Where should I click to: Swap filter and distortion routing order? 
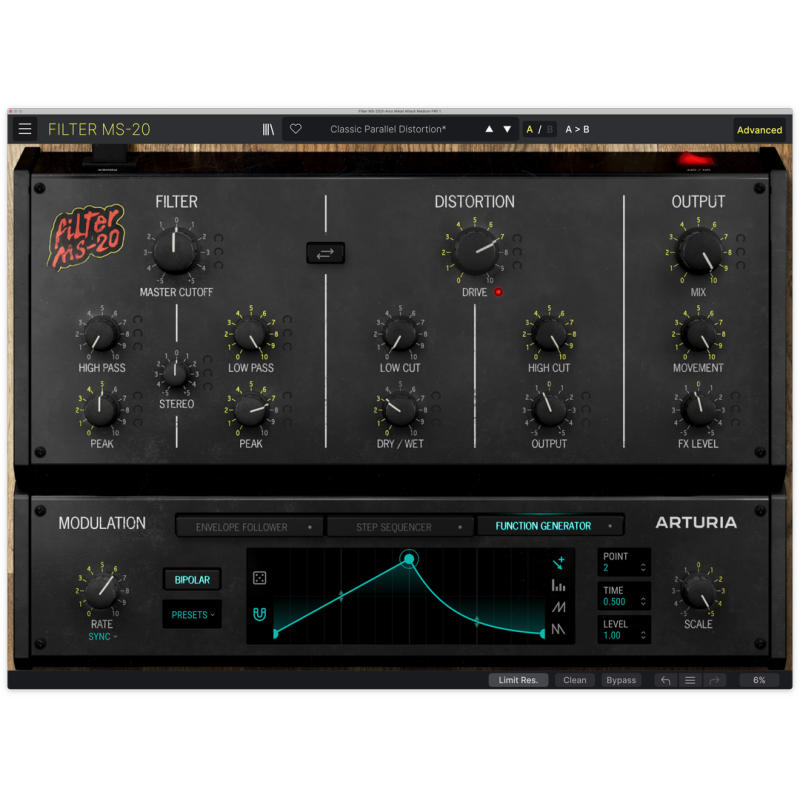click(x=326, y=254)
